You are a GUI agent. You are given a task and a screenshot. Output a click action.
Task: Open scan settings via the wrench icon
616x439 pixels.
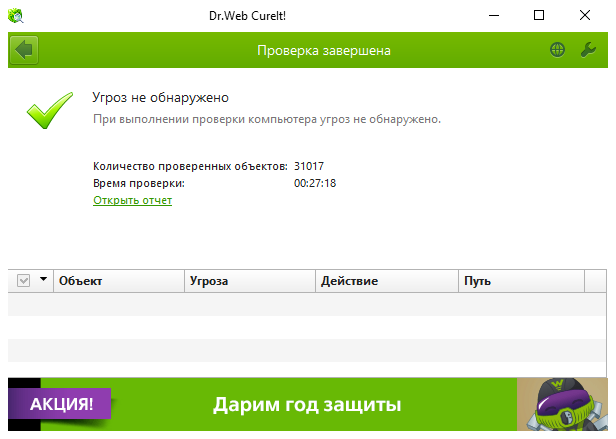[x=588, y=50]
